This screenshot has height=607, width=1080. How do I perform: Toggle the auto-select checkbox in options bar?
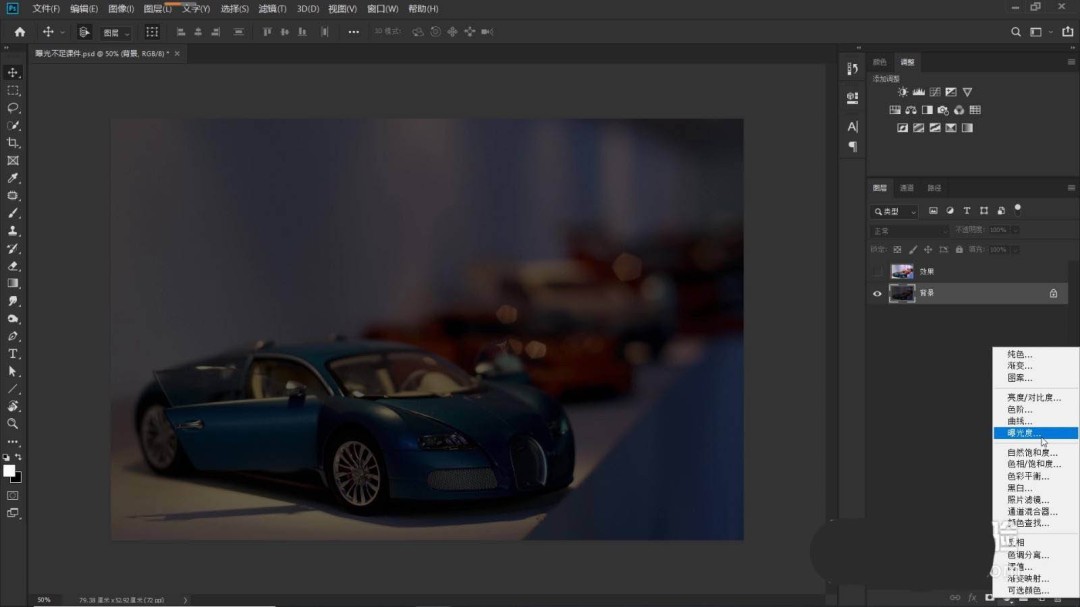tap(85, 32)
